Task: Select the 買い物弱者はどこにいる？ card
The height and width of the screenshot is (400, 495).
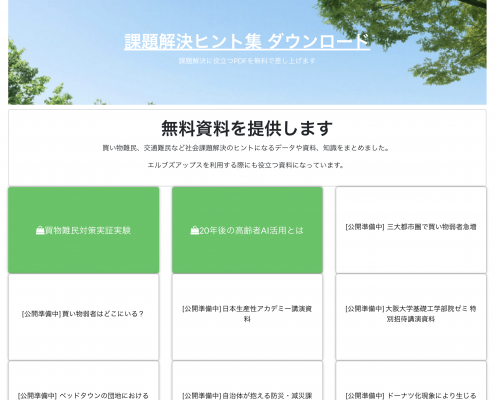Action: [x=84, y=317]
